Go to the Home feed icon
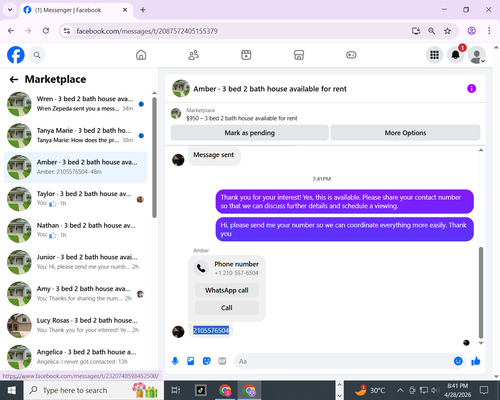500x400 pixels. click(x=141, y=55)
